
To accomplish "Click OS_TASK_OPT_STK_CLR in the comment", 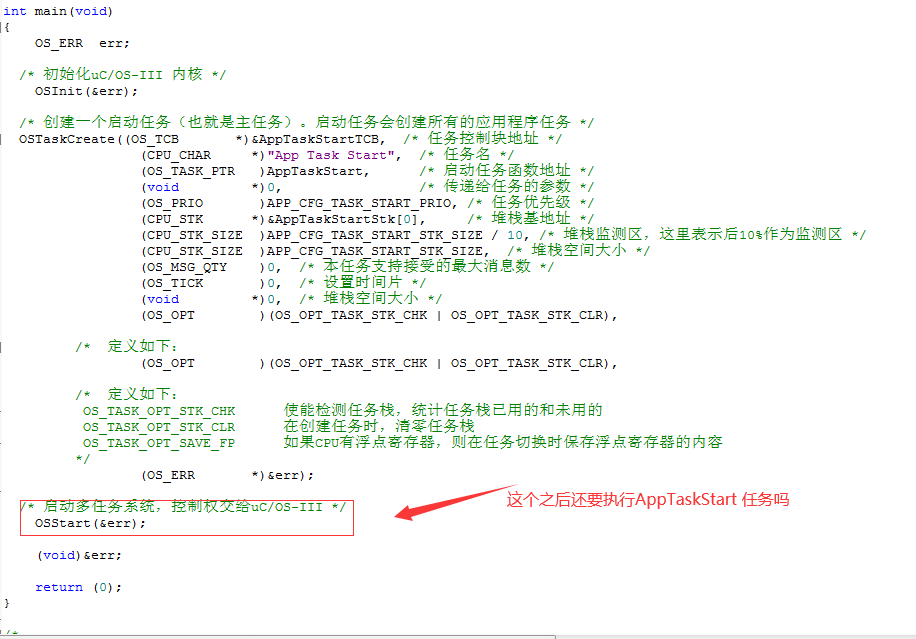I will pos(159,427).
